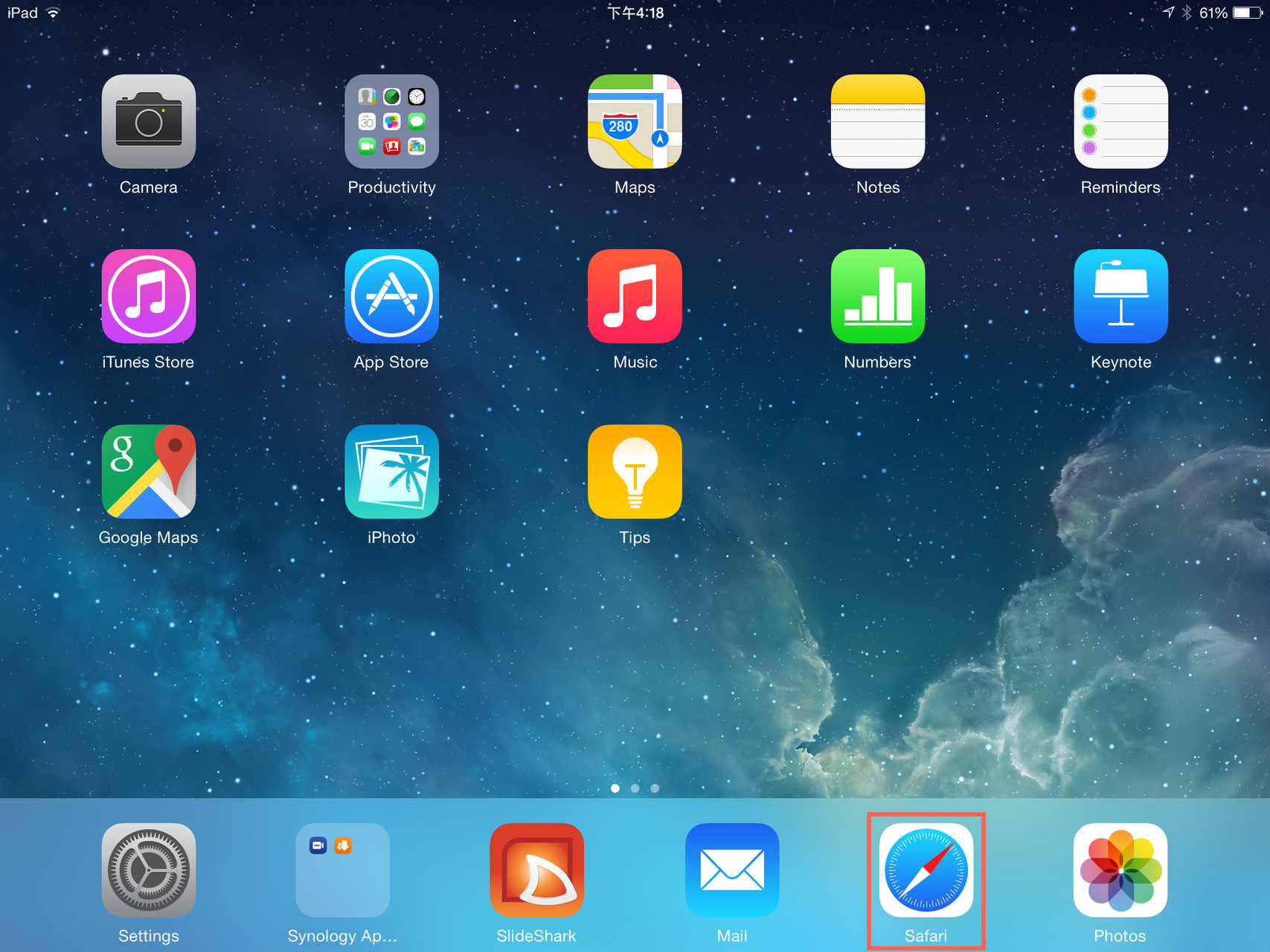The image size is (1270, 952).
Task: Open the Notes app
Action: click(x=878, y=121)
